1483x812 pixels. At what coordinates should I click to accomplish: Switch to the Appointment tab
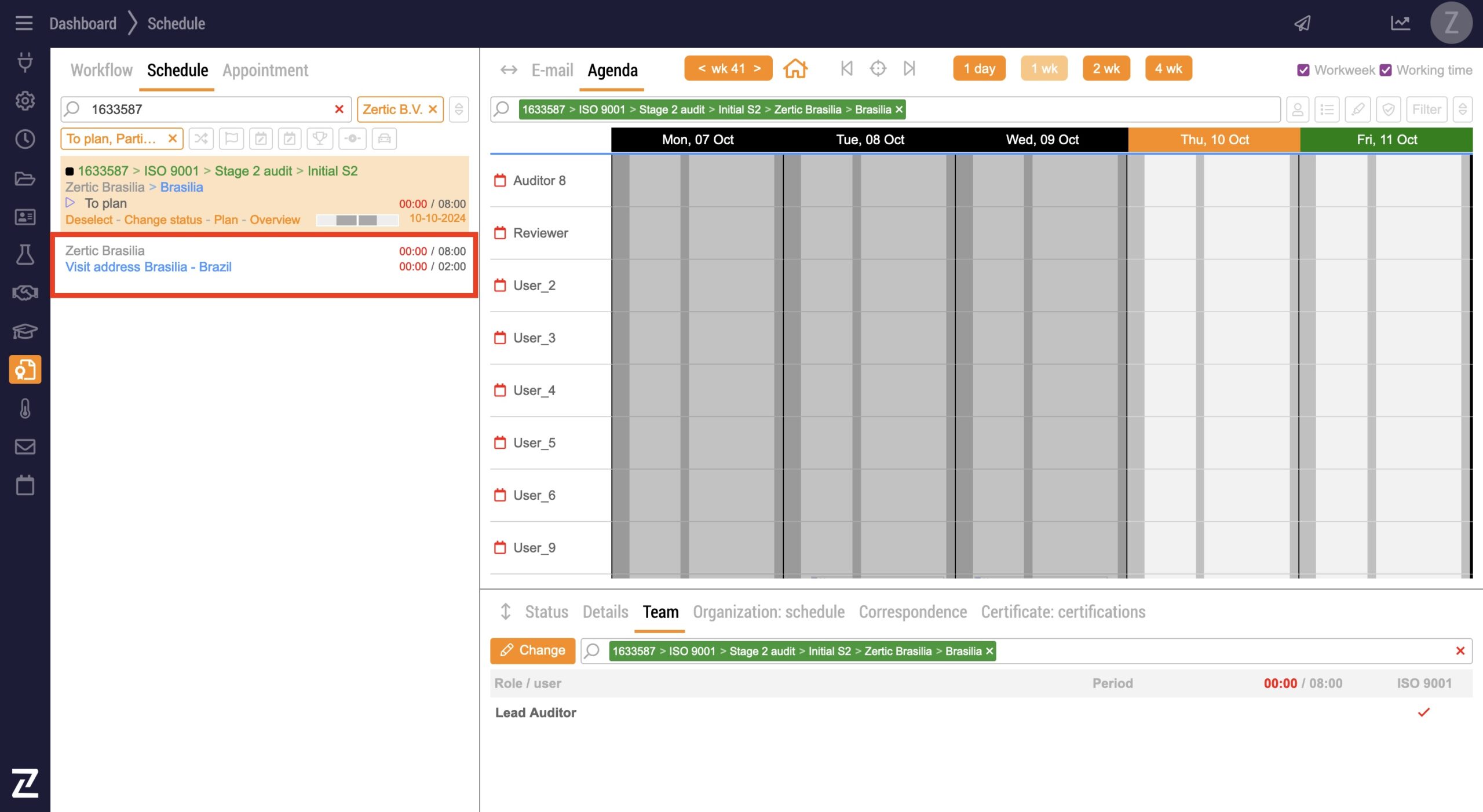click(x=265, y=71)
